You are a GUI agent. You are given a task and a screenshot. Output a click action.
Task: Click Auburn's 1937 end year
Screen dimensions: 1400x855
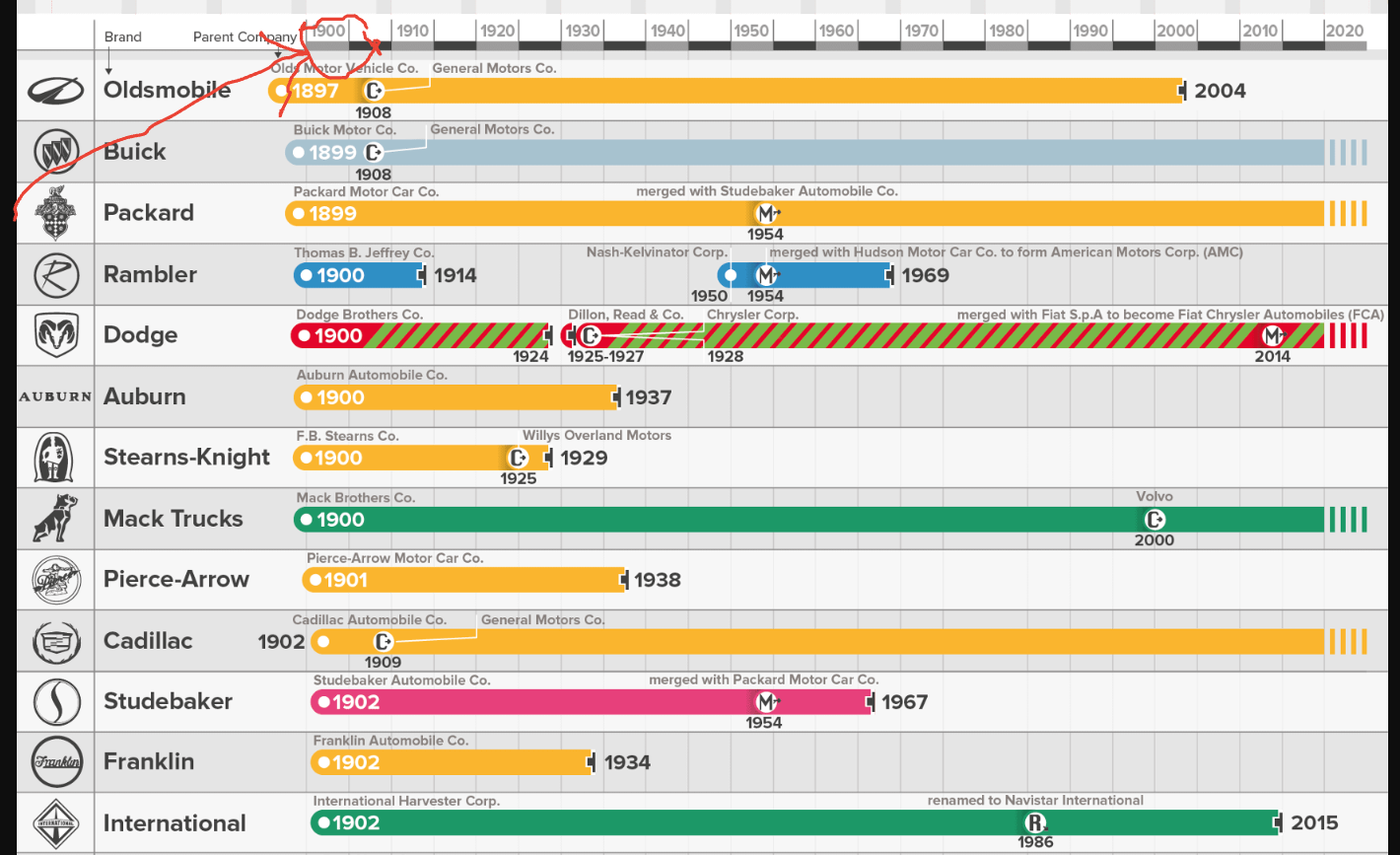(x=648, y=397)
